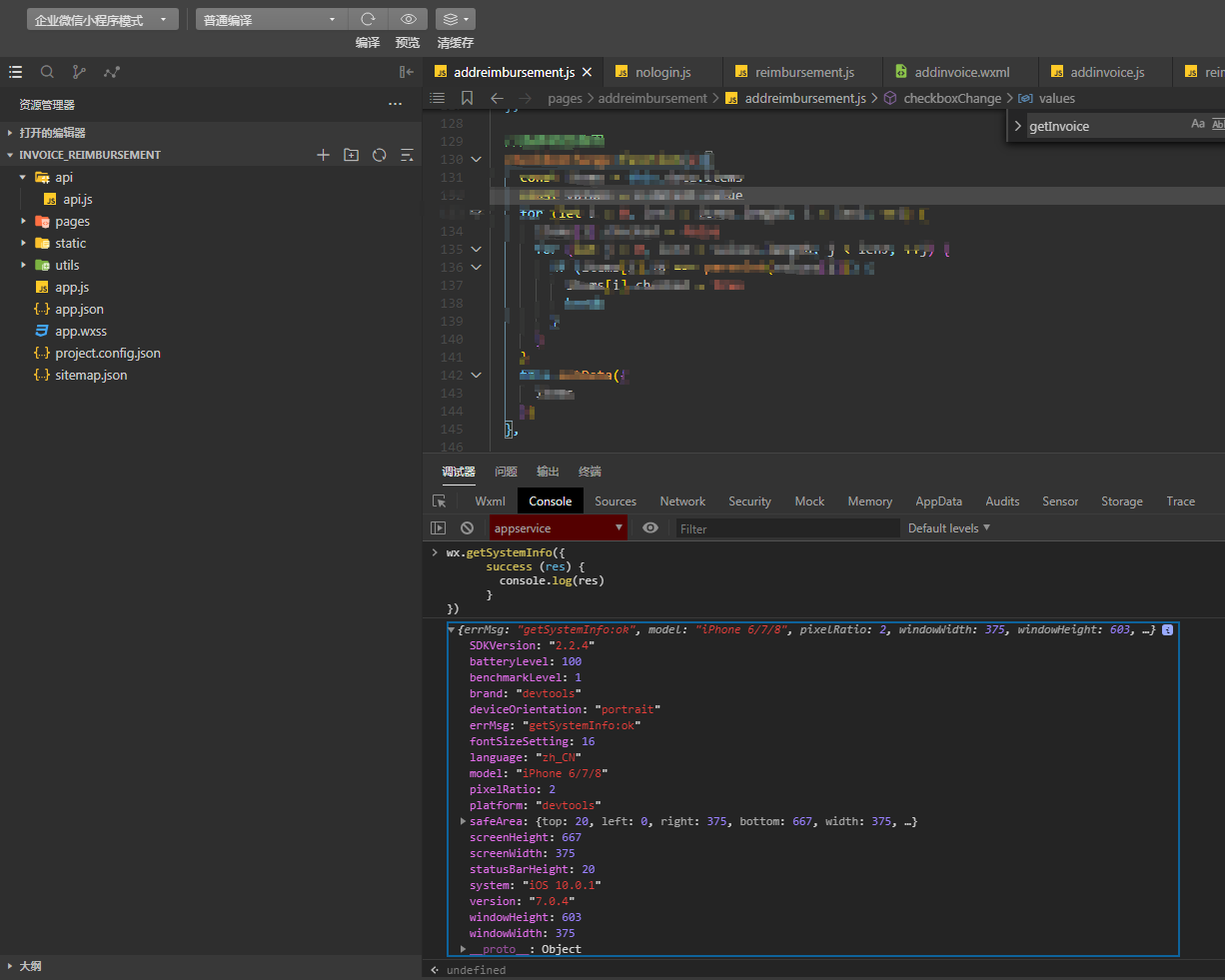Toggle the console sidebar icon

[438, 528]
